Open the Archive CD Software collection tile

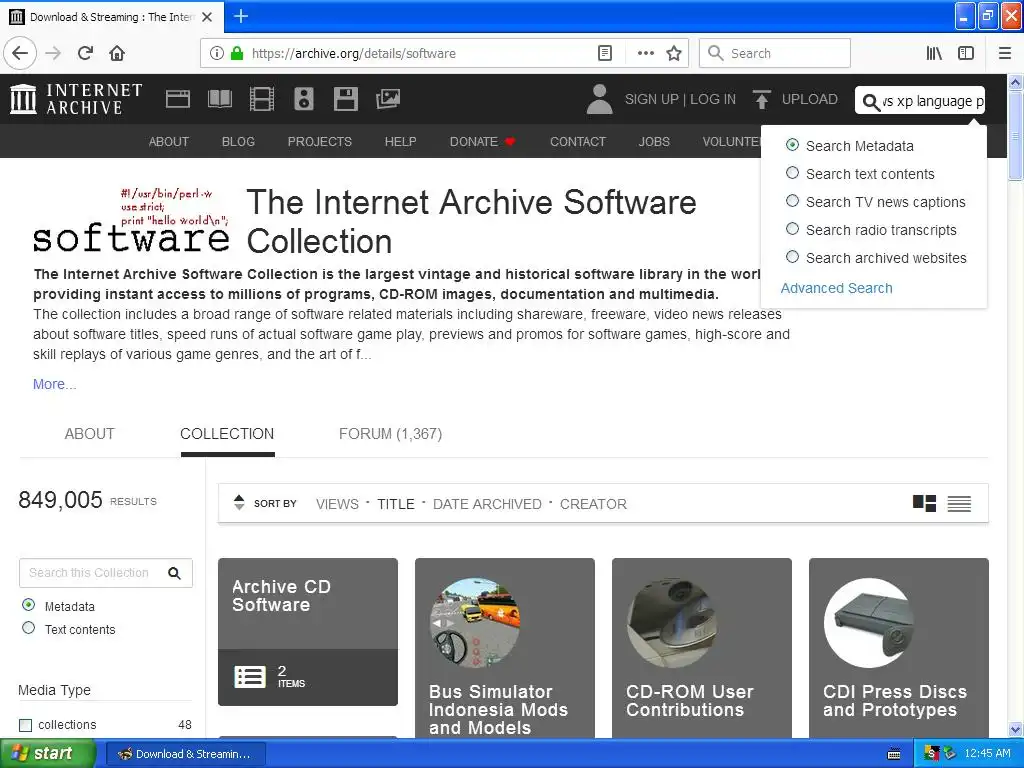click(x=308, y=632)
